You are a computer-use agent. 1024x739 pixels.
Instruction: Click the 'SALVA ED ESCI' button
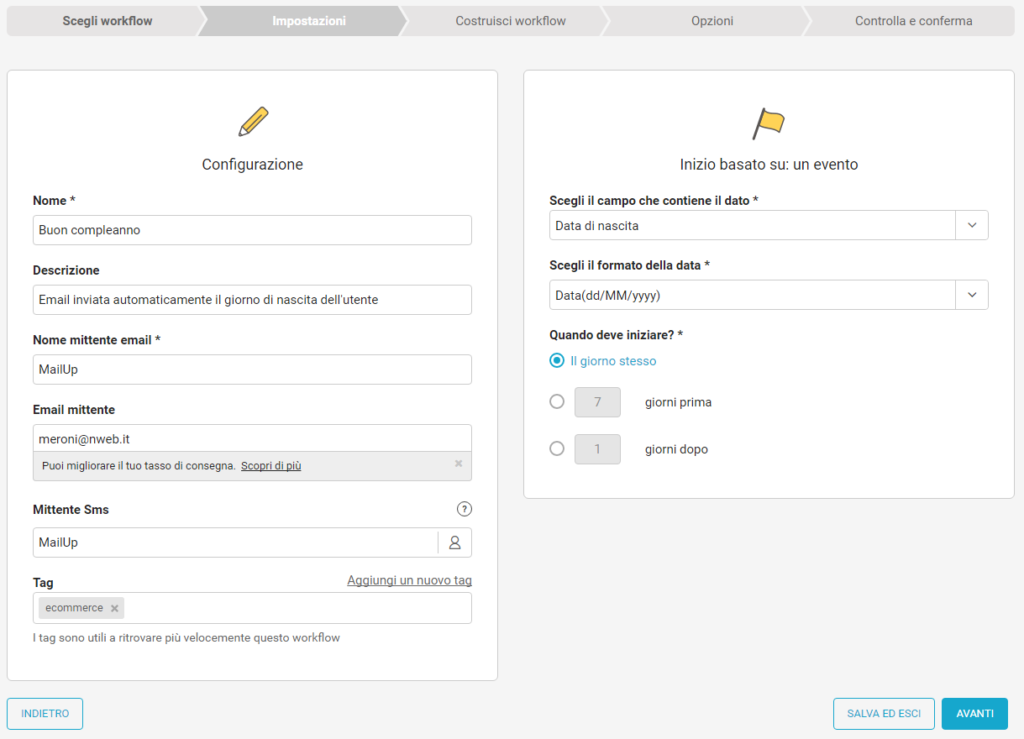[x=883, y=713]
